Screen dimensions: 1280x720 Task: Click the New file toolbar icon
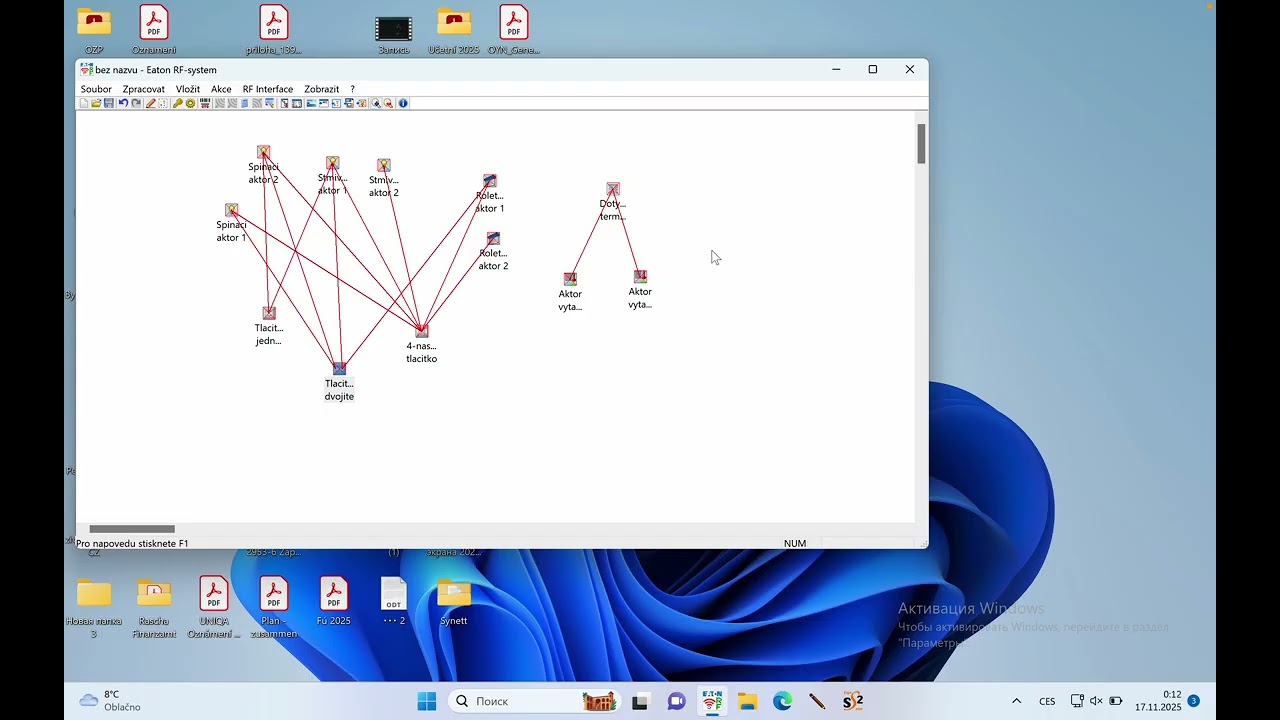pos(84,103)
